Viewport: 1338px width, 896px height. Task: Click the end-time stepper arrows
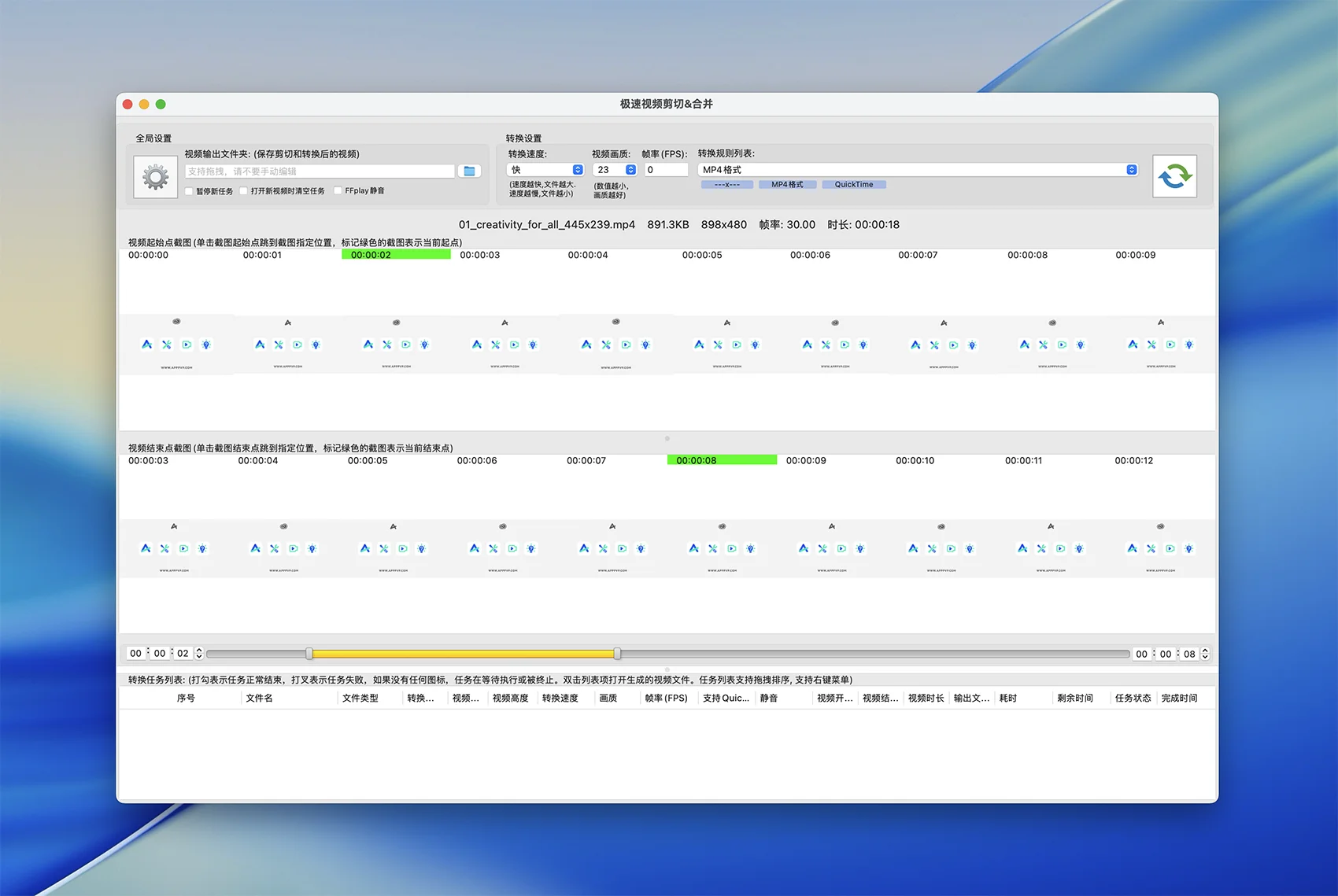point(1205,654)
